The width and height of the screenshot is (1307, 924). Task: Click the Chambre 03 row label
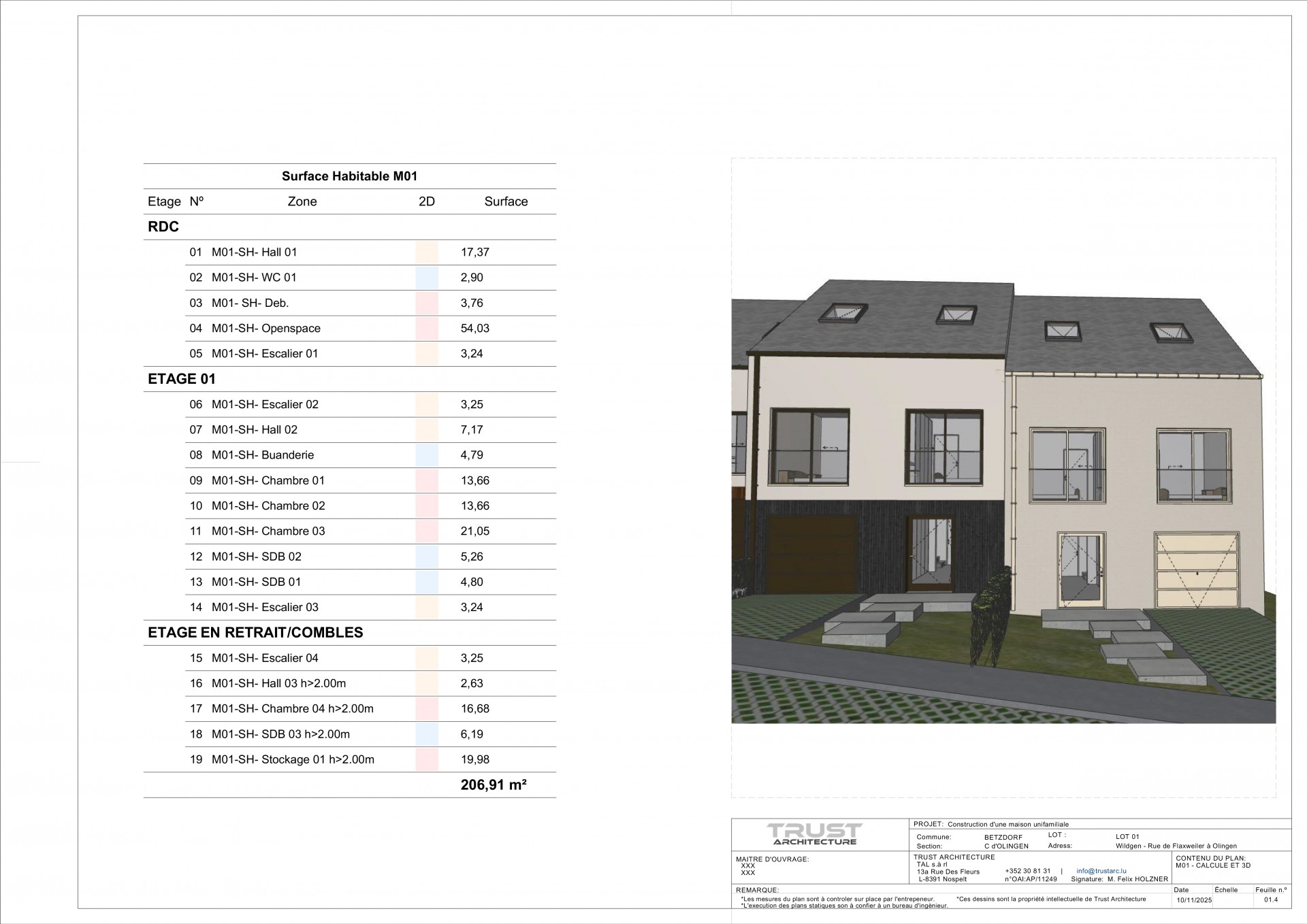(x=268, y=531)
